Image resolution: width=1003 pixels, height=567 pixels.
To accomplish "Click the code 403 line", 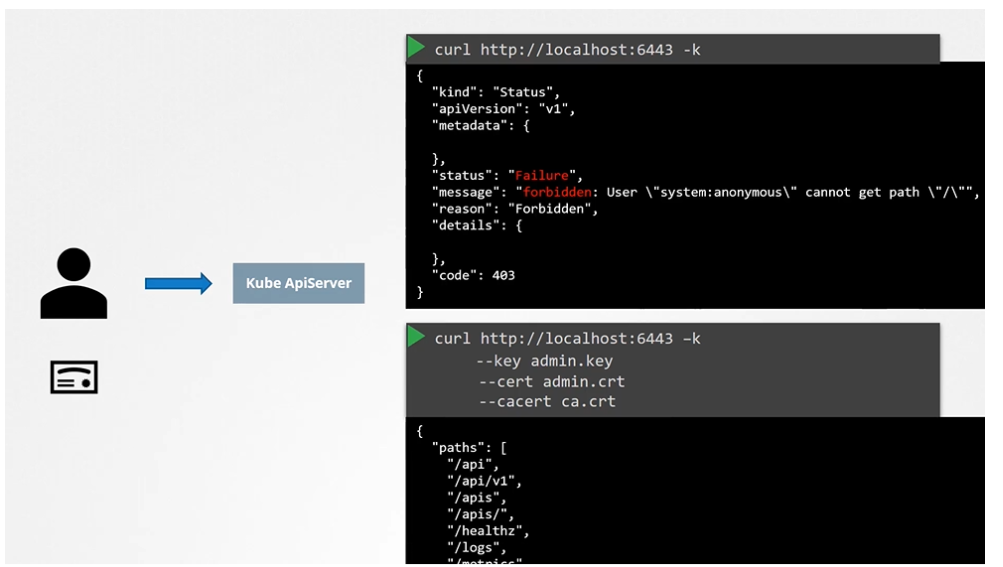I will (473, 275).
